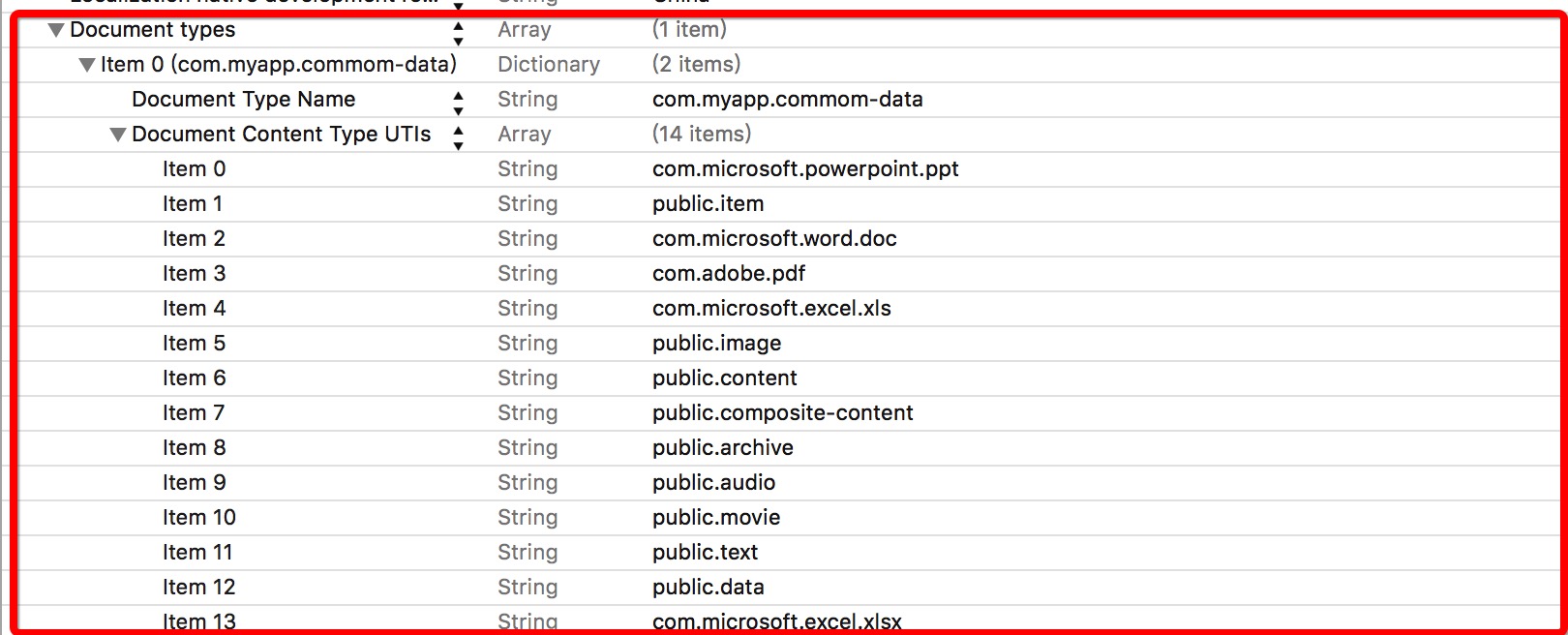Click Item 10 key row
This screenshot has width=1568, height=635.
coord(198,518)
